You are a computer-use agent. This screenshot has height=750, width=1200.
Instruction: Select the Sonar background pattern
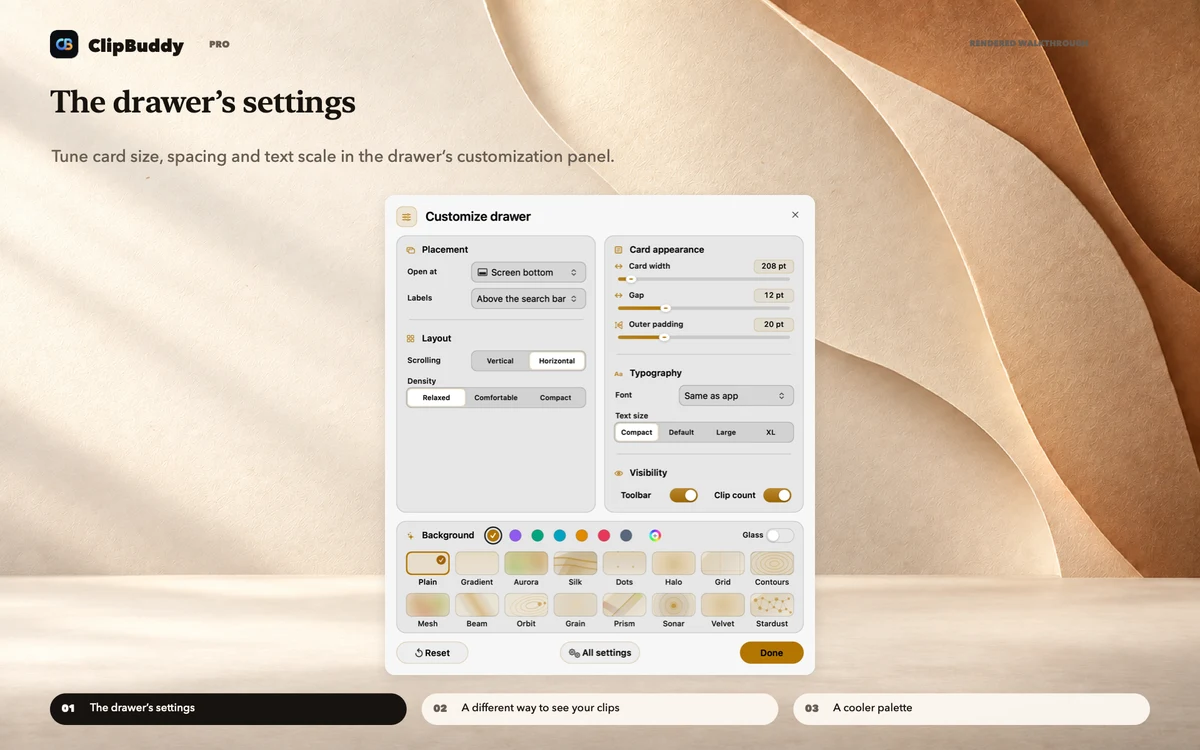click(x=673, y=604)
